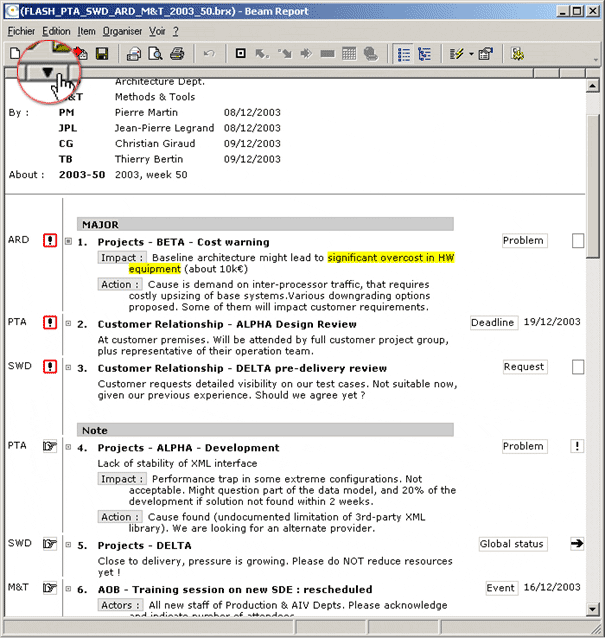This screenshot has height=638, width=605.
Task: Click the square target toolbar icon
Action: pos(240,53)
